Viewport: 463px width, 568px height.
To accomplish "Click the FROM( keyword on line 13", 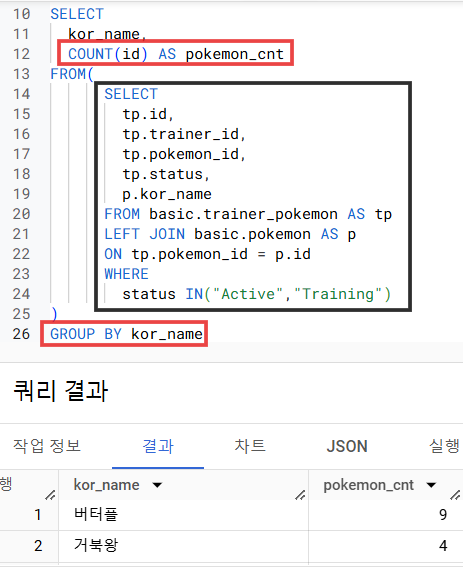I will click(72, 74).
